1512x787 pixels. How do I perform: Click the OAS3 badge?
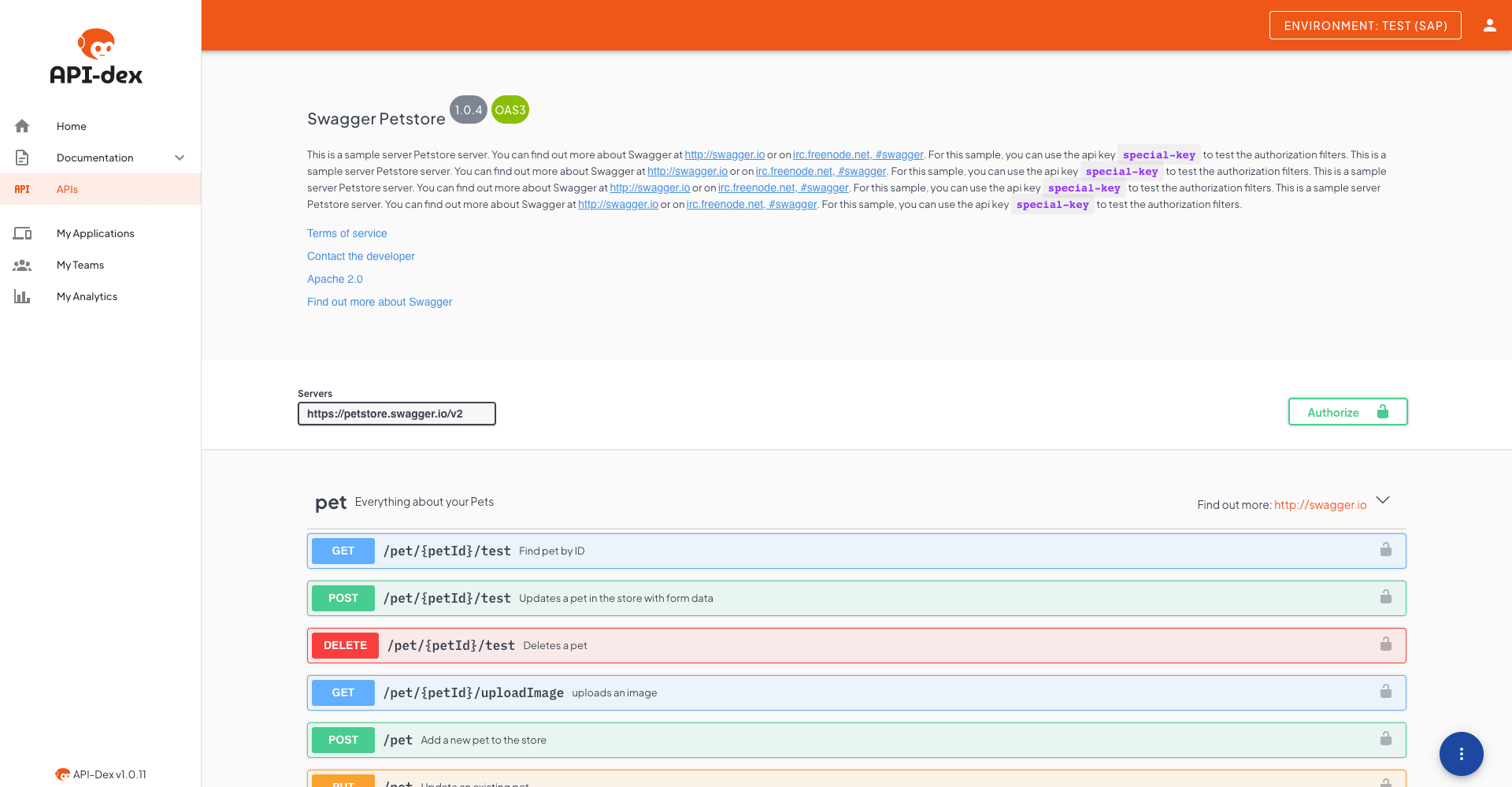(x=510, y=110)
